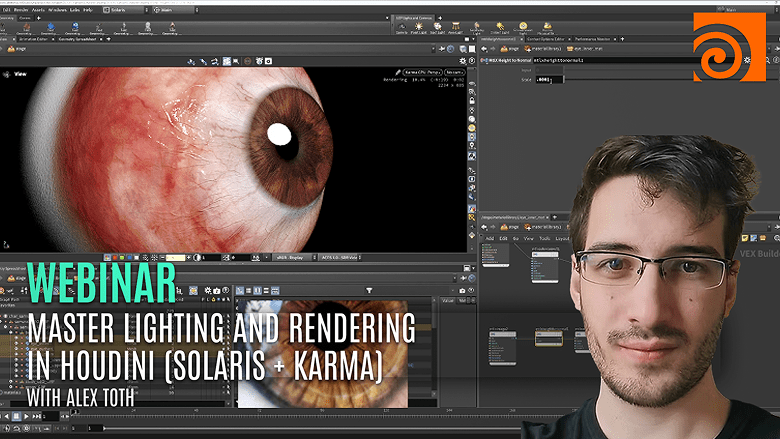Switch to the Animation Editor tab
This screenshot has width=780, height=439.
(x=34, y=39)
